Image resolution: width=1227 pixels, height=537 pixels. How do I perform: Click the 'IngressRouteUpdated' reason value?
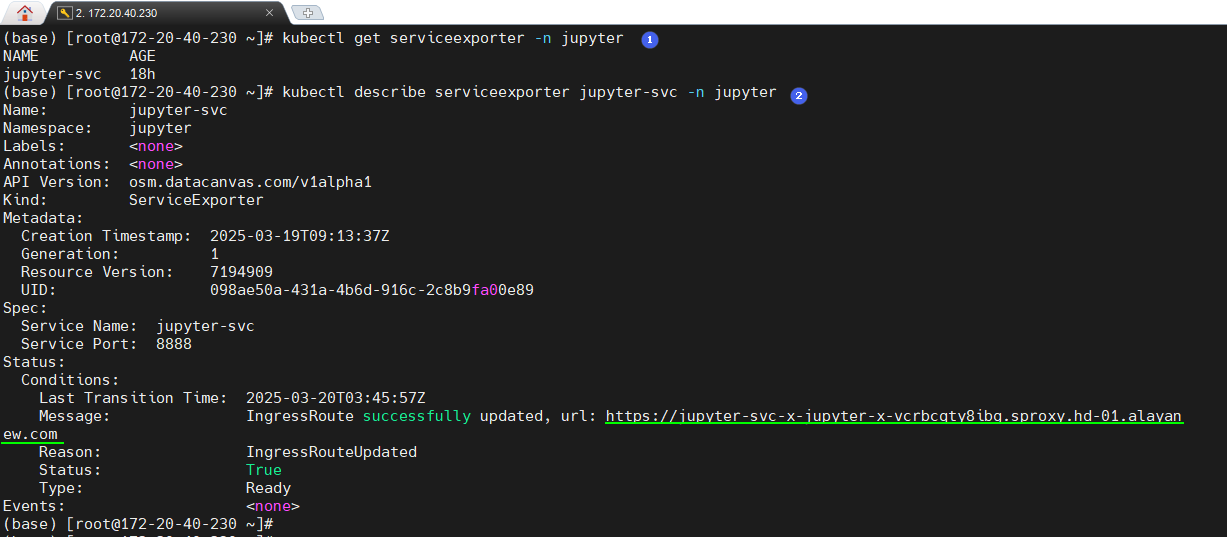coord(331,452)
